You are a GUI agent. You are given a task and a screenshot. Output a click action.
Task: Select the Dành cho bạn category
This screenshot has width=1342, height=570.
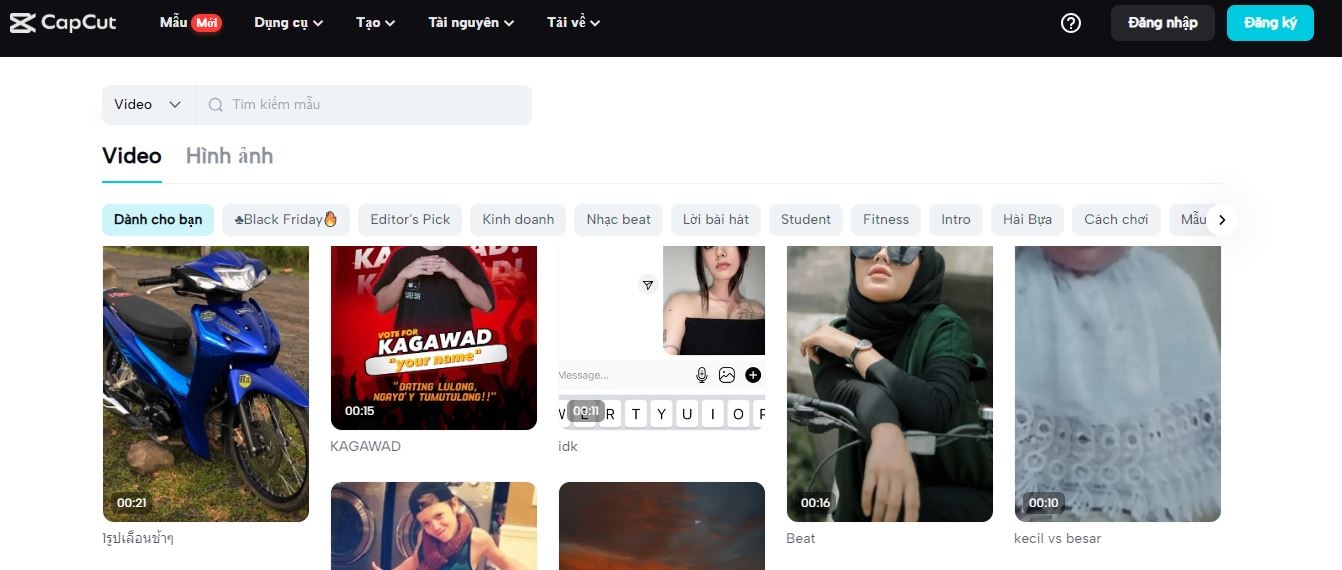158,220
